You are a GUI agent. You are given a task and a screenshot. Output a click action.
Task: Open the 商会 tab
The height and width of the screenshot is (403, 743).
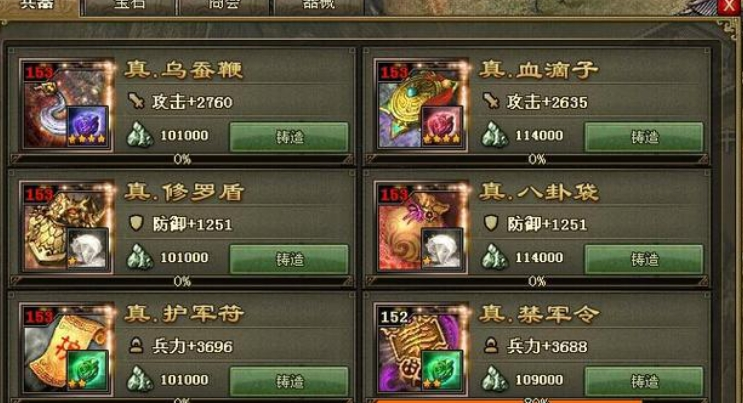coord(224,7)
